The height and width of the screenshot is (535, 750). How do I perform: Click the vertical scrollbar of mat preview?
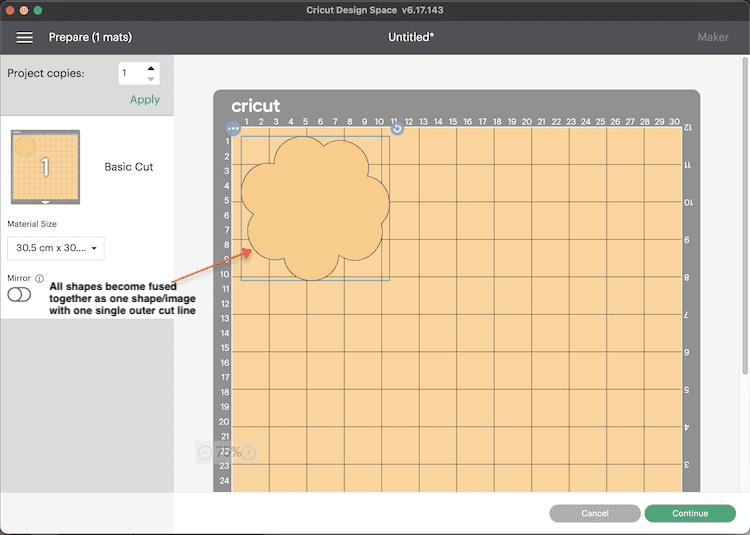[x=745, y=215]
